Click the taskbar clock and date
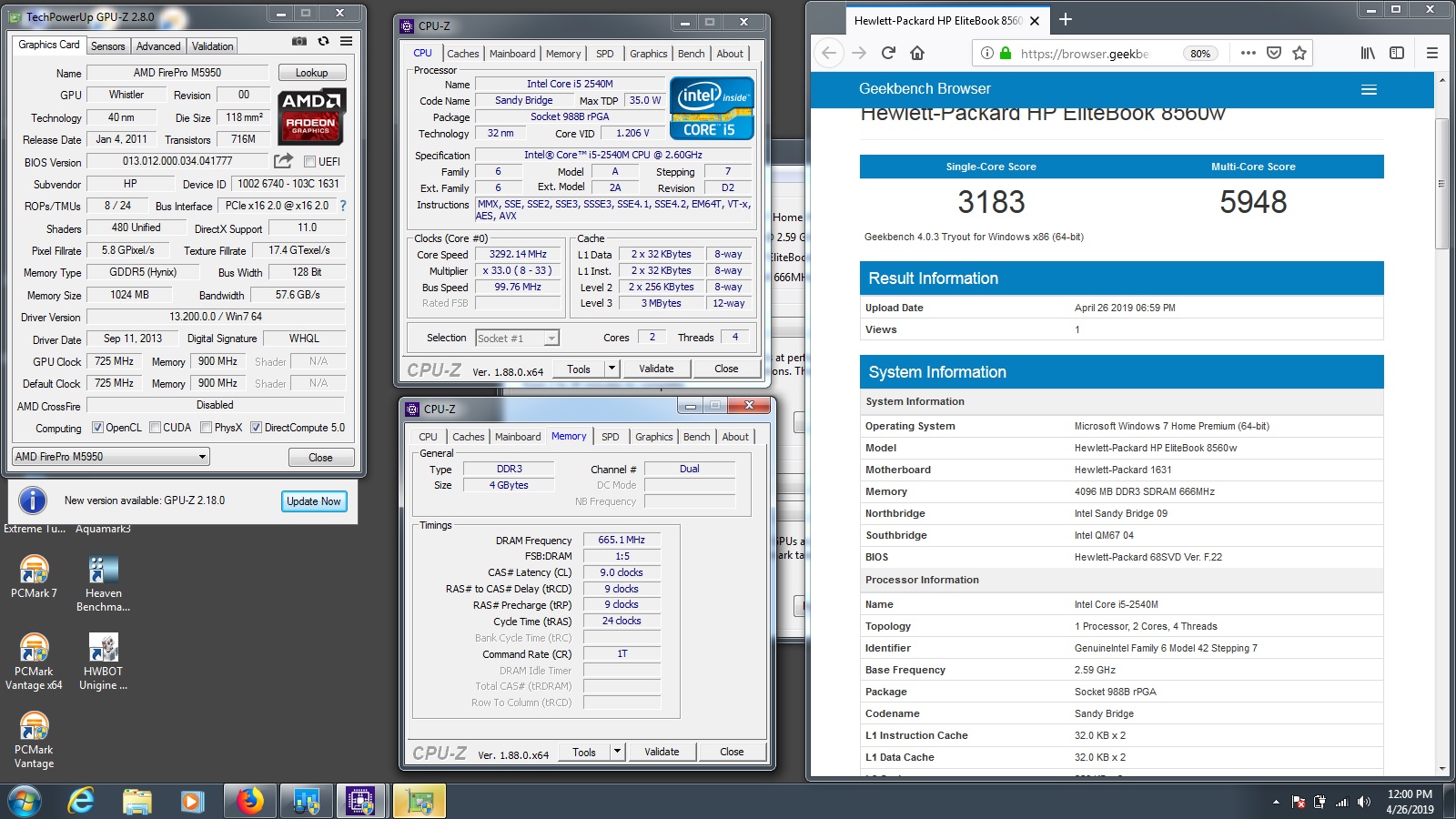Screen dimensions: 1456x819 (1410, 802)
